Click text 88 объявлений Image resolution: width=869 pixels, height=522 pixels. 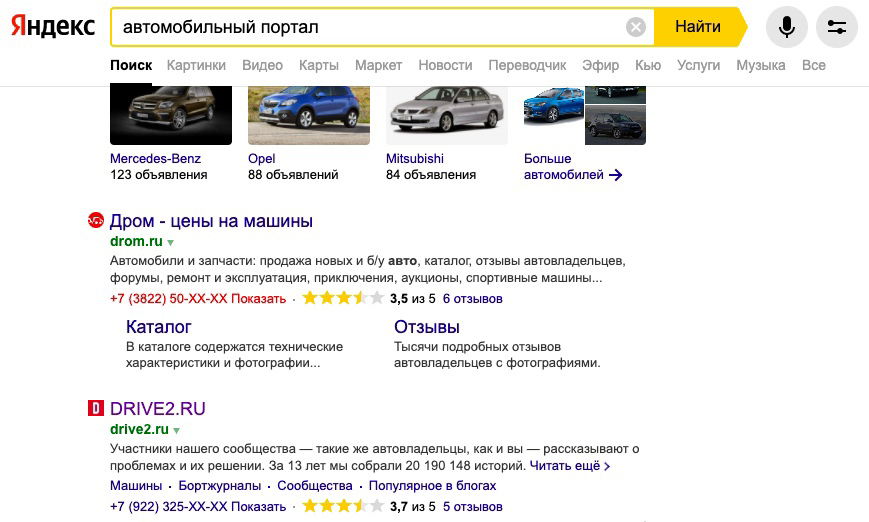[x=293, y=175]
